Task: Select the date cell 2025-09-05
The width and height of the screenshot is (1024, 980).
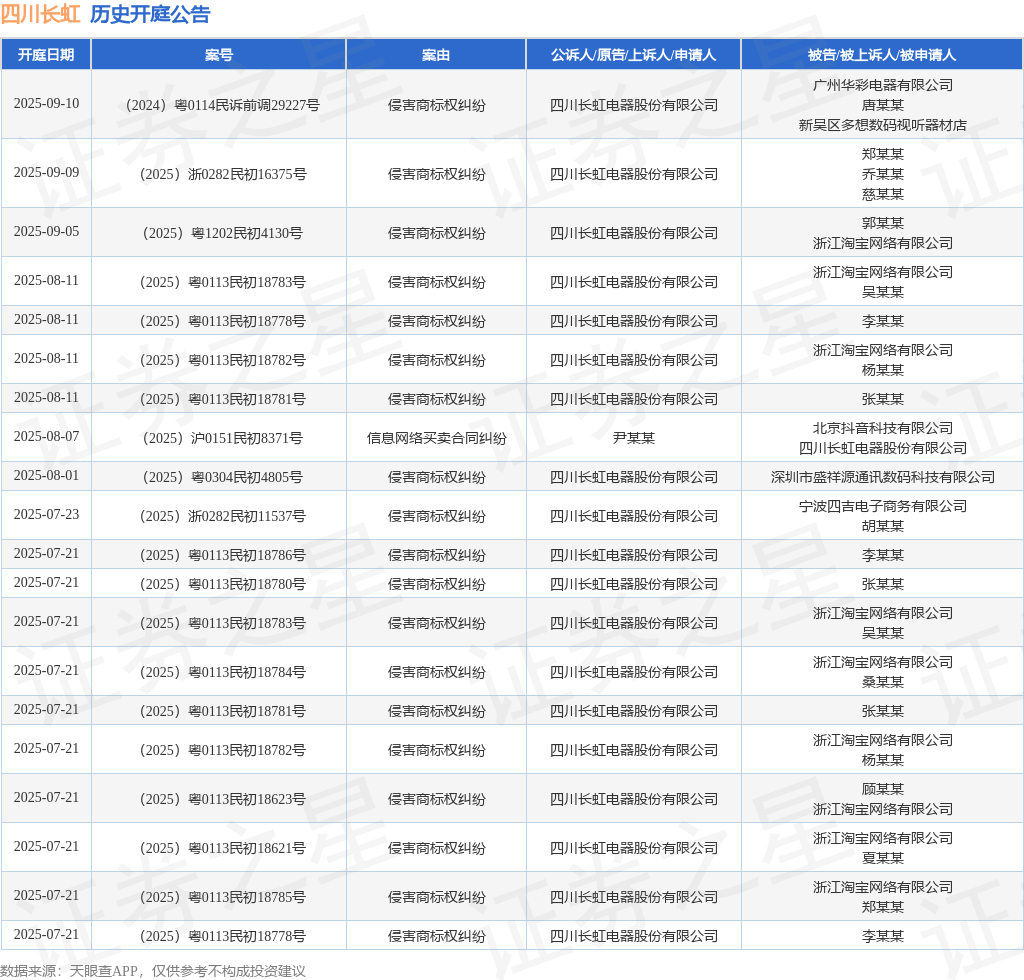Action: point(46,231)
